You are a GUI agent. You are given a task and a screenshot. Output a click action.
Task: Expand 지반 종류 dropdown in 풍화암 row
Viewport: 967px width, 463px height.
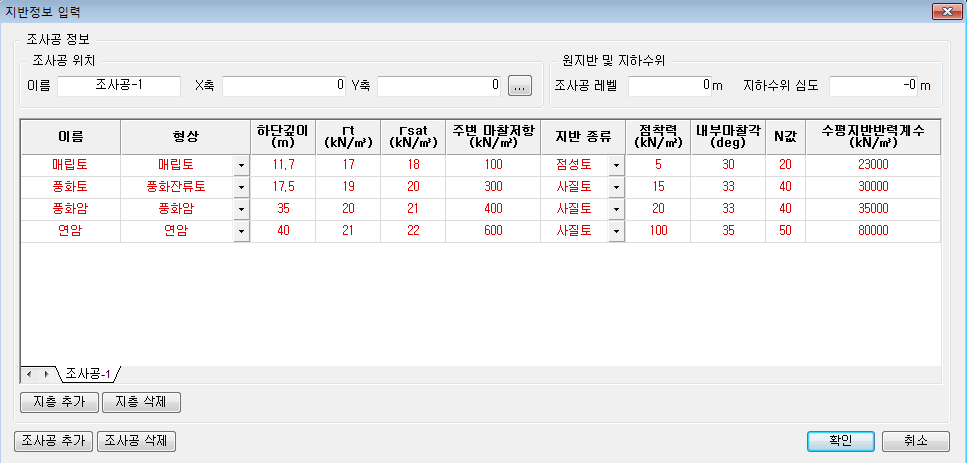point(616,209)
